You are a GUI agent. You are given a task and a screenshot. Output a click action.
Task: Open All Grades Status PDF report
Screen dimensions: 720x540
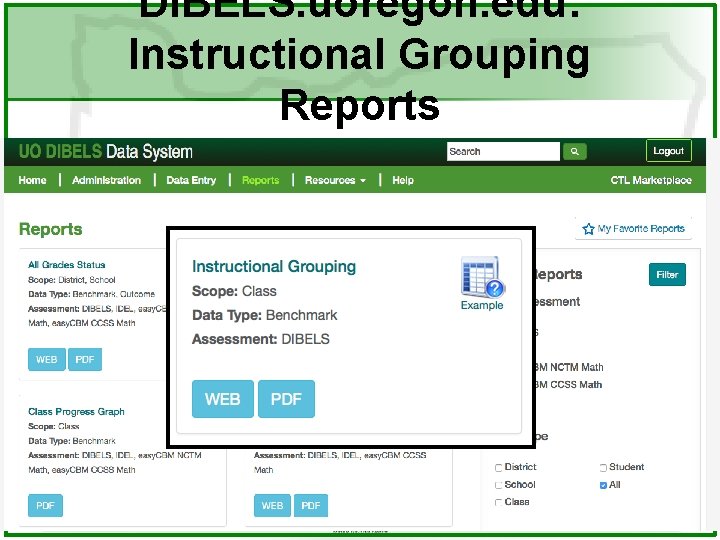pyautogui.click(x=85, y=360)
